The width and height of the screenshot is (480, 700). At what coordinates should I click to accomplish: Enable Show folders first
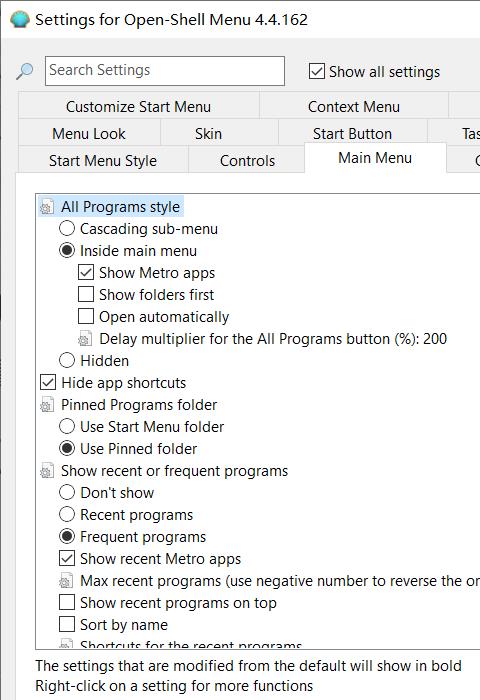click(x=86, y=295)
